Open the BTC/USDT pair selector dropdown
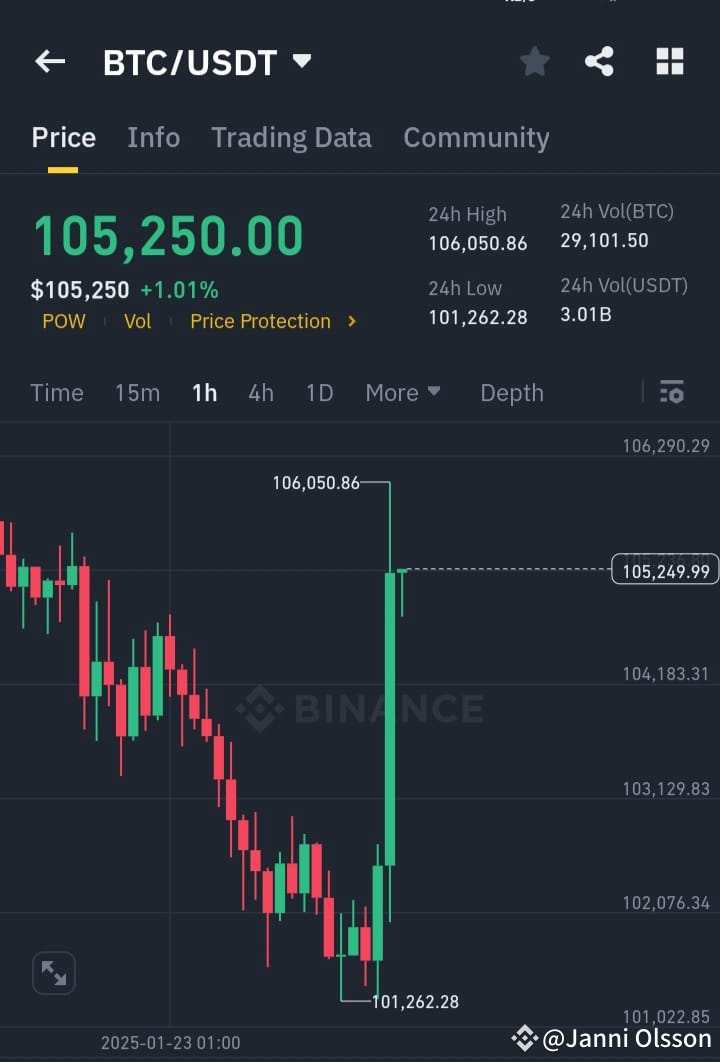The width and height of the screenshot is (720, 1062). pyautogui.click(x=300, y=61)
